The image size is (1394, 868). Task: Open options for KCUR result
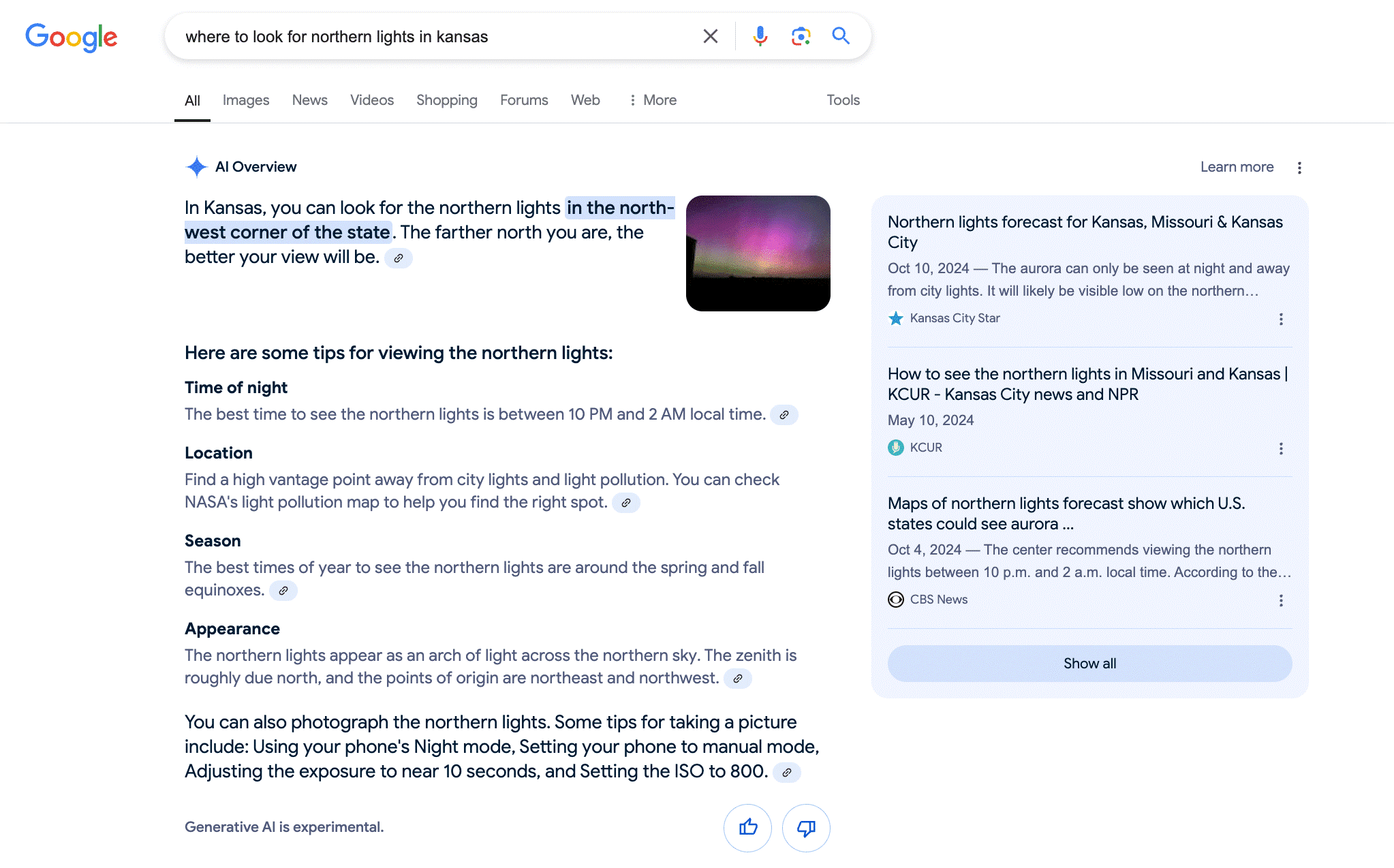pyautogui.click(x=1281, y=448)
